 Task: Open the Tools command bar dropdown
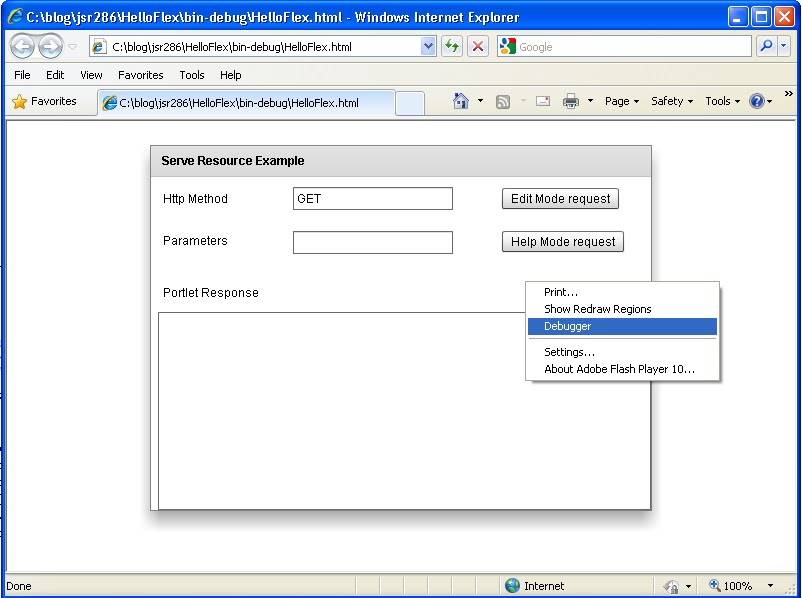pyautogui.click(x=723, y=101)
